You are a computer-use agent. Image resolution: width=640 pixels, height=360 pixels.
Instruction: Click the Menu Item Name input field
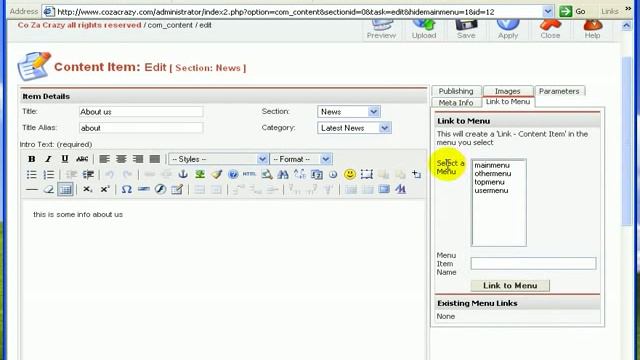[533, 263]
